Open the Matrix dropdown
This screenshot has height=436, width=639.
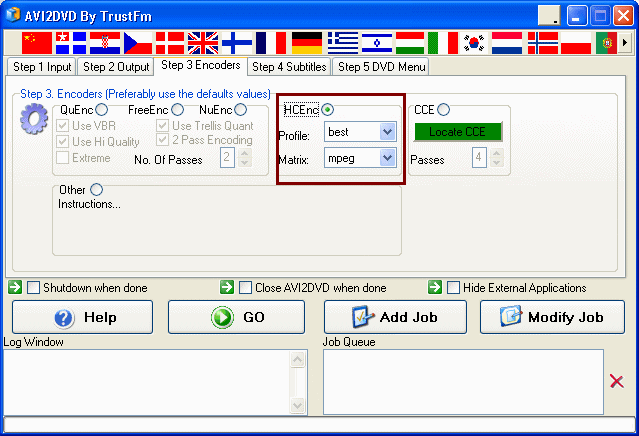(387, 158)
